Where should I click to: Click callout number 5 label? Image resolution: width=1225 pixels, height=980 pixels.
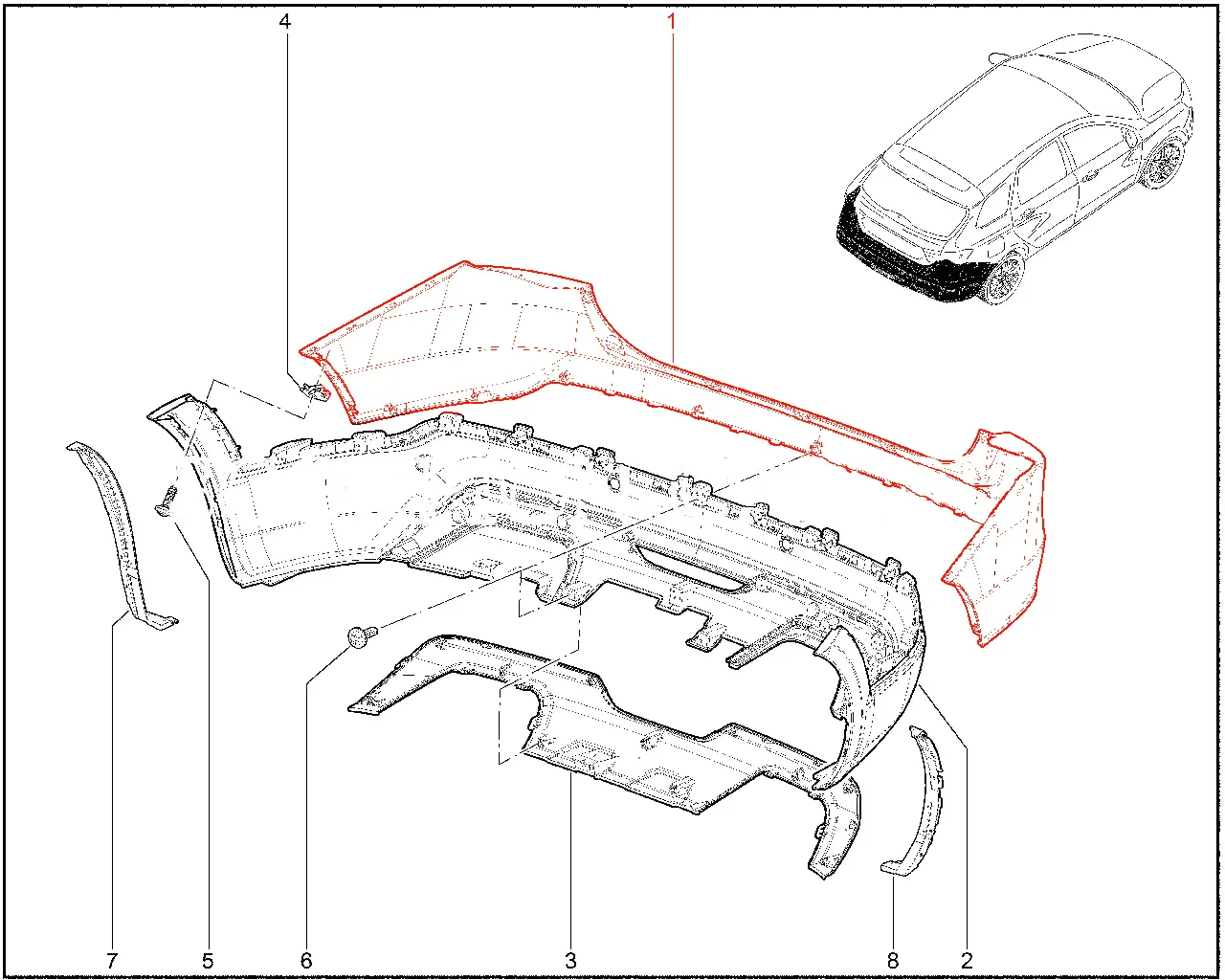coord(208,959)
